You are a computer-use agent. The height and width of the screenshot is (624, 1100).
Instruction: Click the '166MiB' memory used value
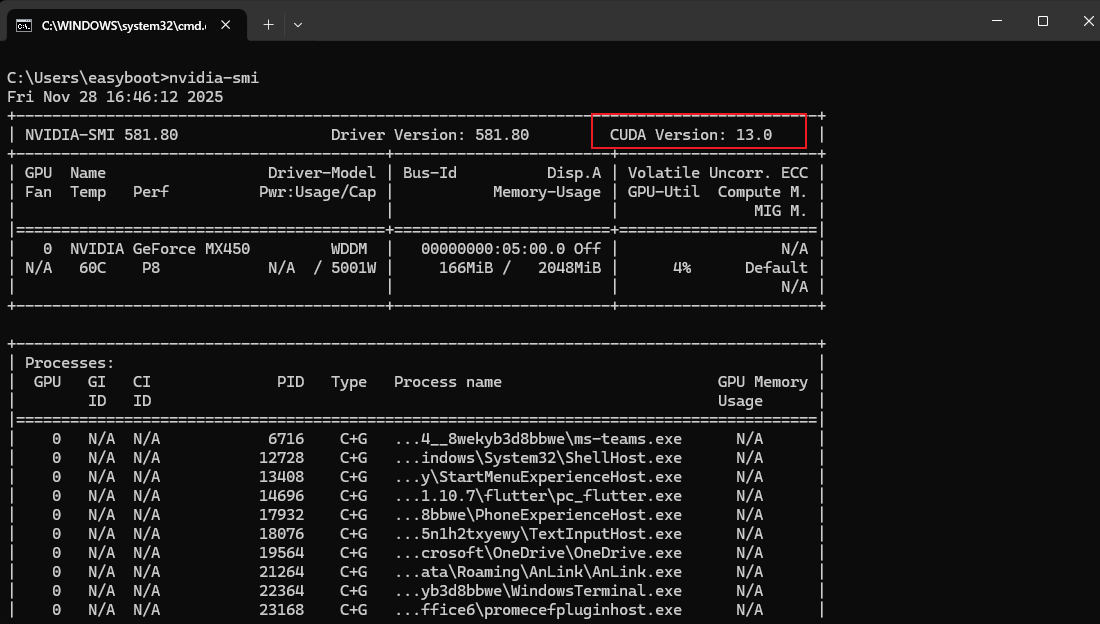coord(466,267)
